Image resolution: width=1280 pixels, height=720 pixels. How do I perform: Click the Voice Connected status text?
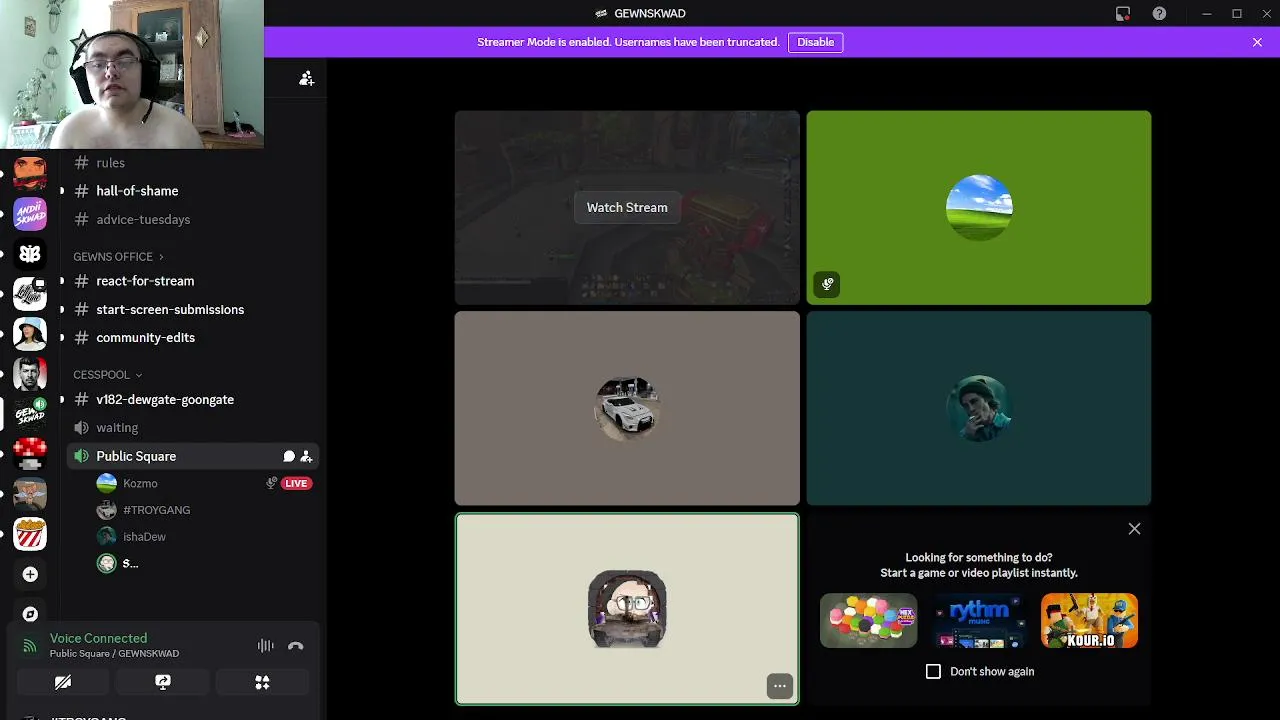tap(98, 638)
